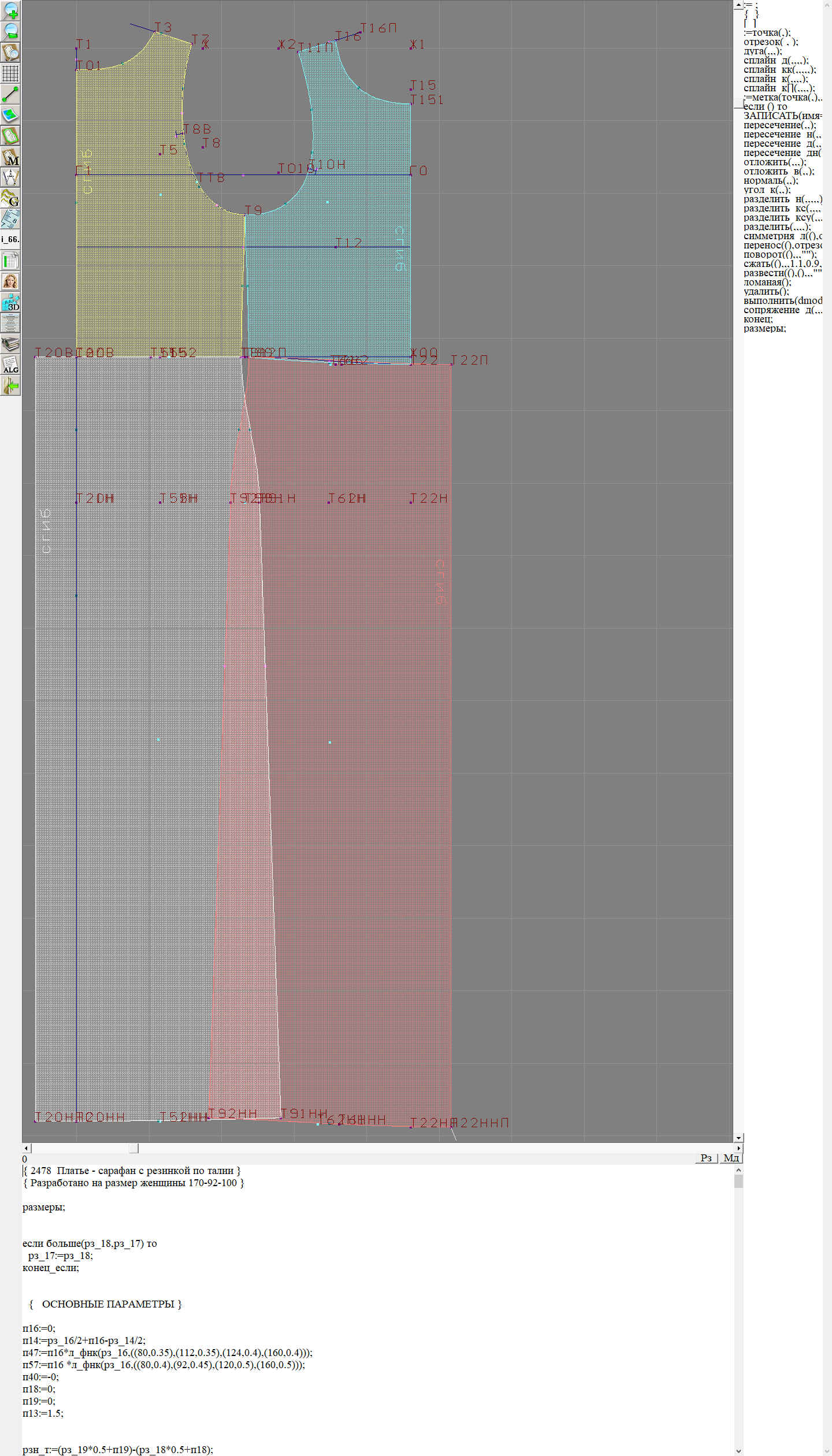The image size is (832, 1456).
Task: Insert the 'сплайн д(,,,,);' command from list
Action: [x=775, y=61]
